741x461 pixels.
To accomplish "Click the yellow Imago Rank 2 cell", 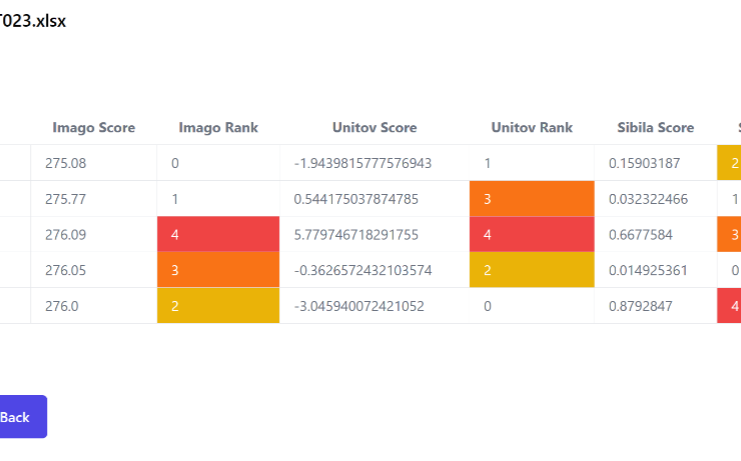I will (218, 306).
